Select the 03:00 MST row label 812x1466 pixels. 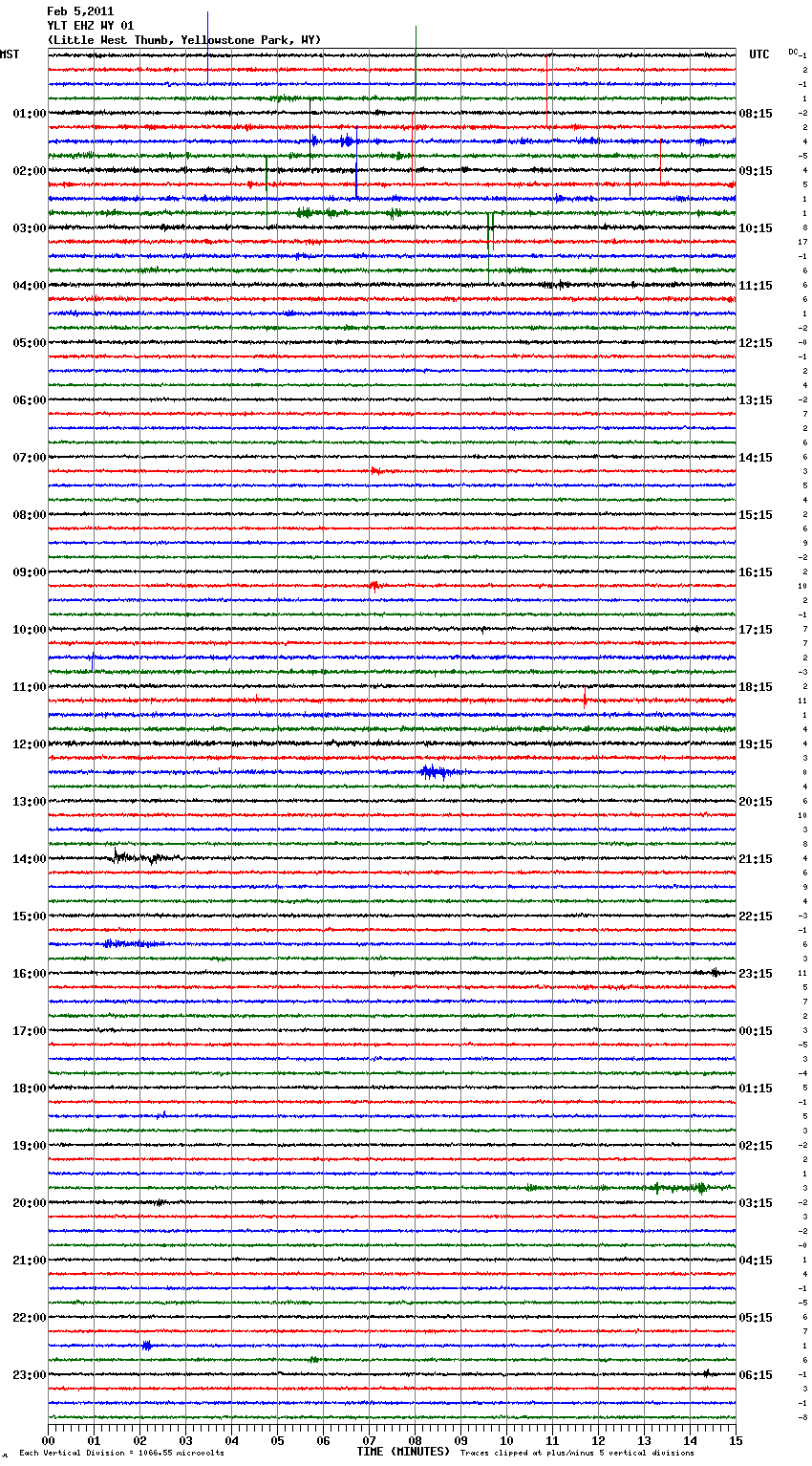click(30, 228)
